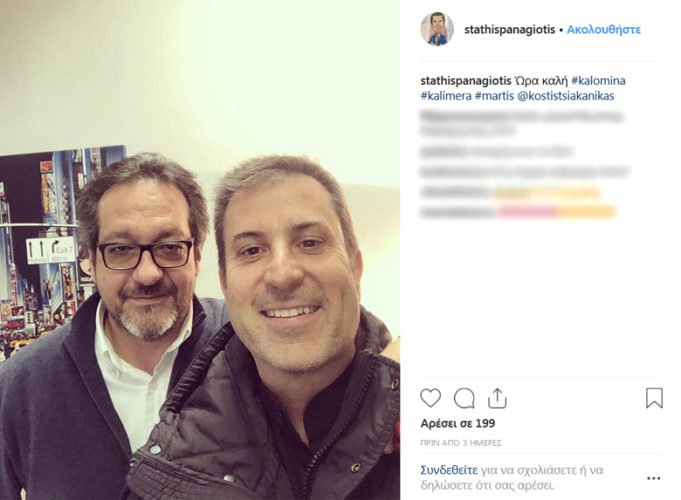Image resolution: width=681 pixels, height=500 pixels.
Task: Share the post using the upload arrow icon
Action: [497, 398]
